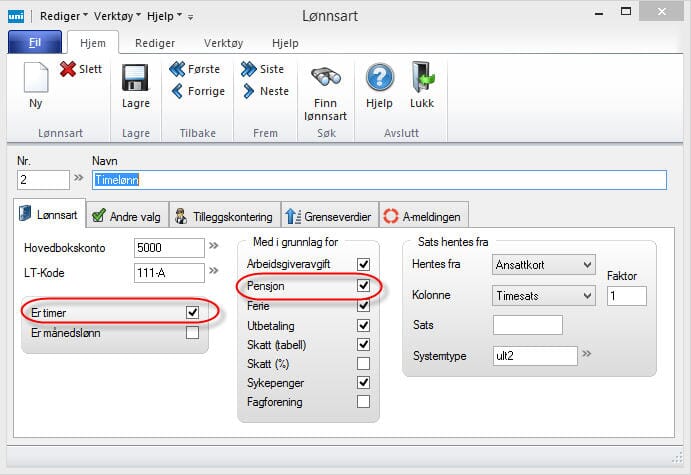This screenshot has width=691, height=475.
Task: Switch to the Grenseverdier tab
Action: click(x=330, y=215)
